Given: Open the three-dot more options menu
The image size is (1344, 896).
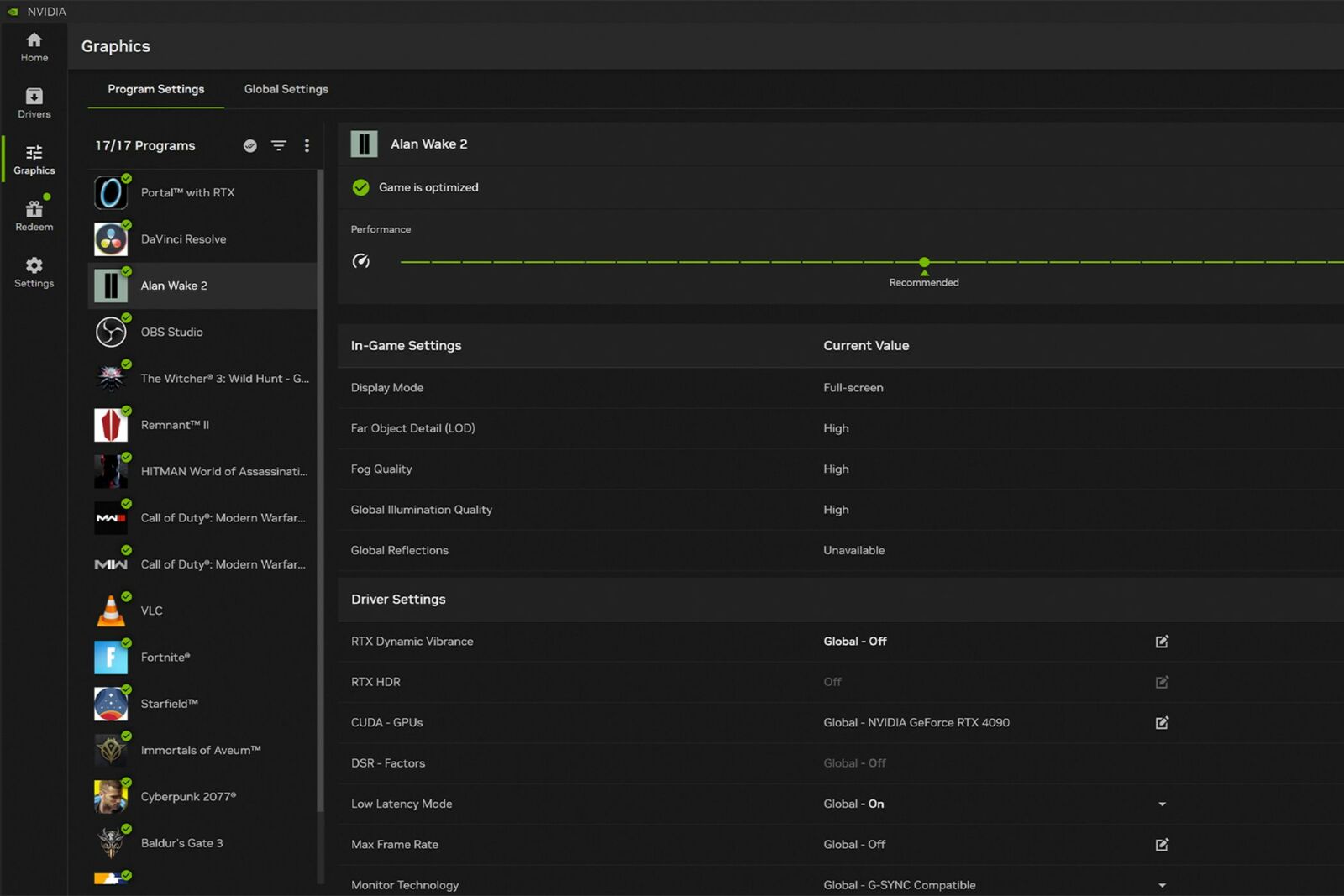Looking at the screenshot, I should 307,145.
